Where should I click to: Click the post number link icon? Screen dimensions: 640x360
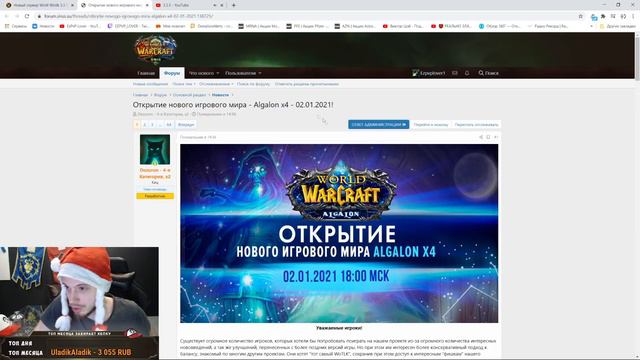point(496,137)
